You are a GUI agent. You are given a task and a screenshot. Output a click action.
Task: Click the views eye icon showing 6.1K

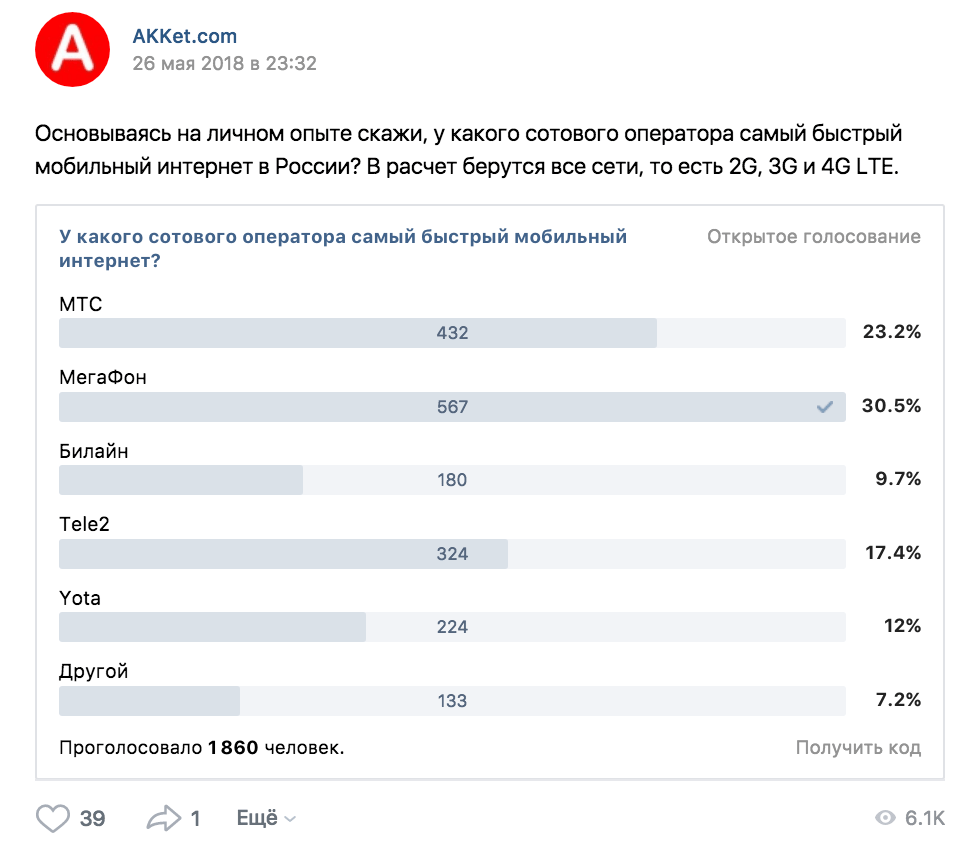click(886, 818)
